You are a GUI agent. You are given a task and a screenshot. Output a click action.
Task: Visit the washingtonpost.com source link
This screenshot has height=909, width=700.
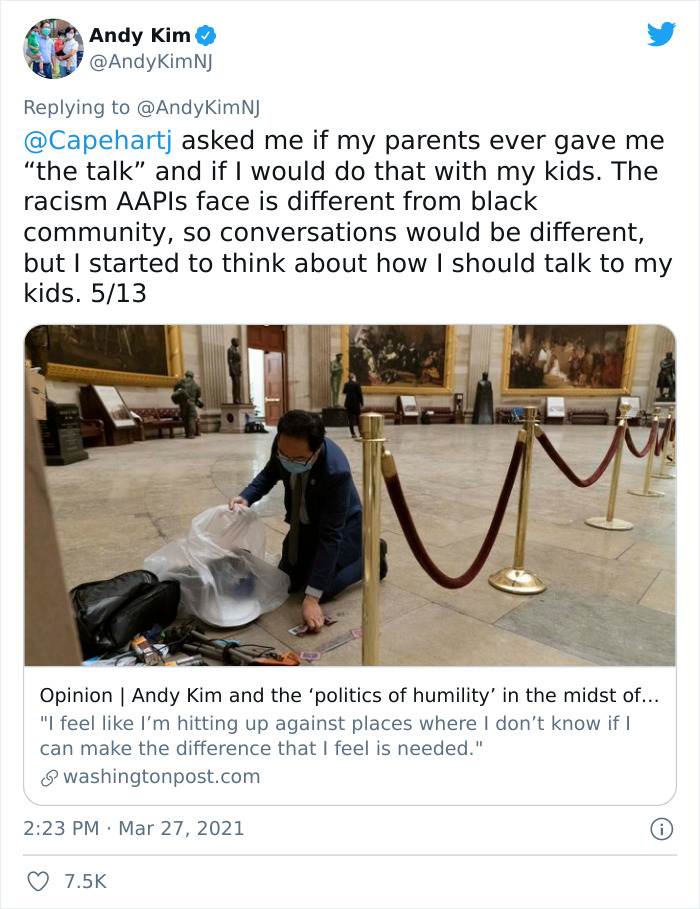pyautogui.click(x=161, y=776)
